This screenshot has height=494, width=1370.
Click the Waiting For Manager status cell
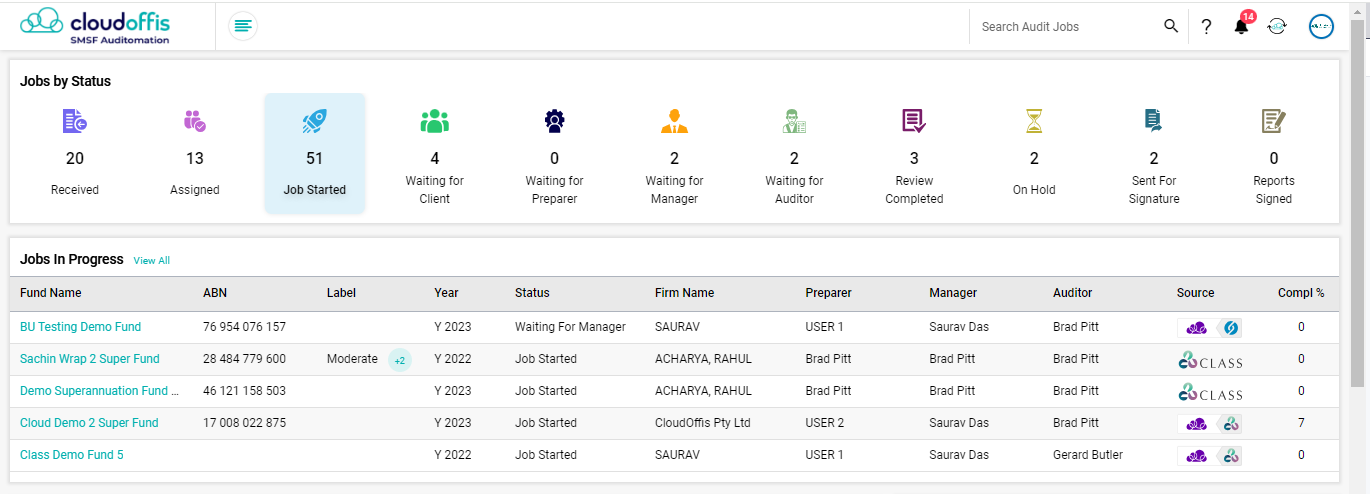point(570,327)
